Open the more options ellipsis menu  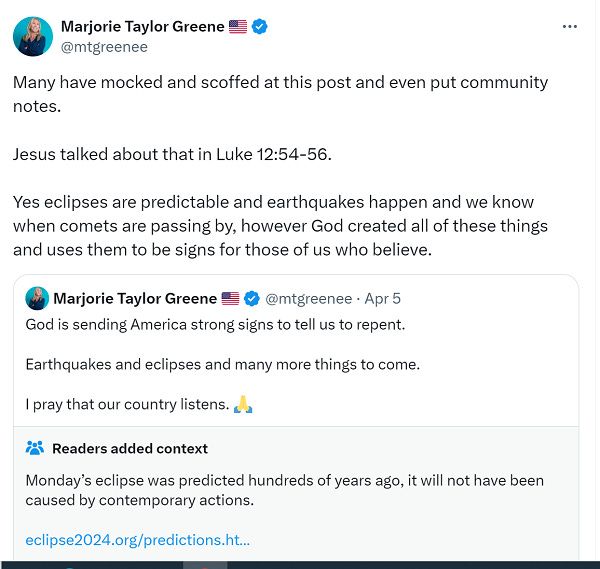pyautogui.click(x=570, y=26)
